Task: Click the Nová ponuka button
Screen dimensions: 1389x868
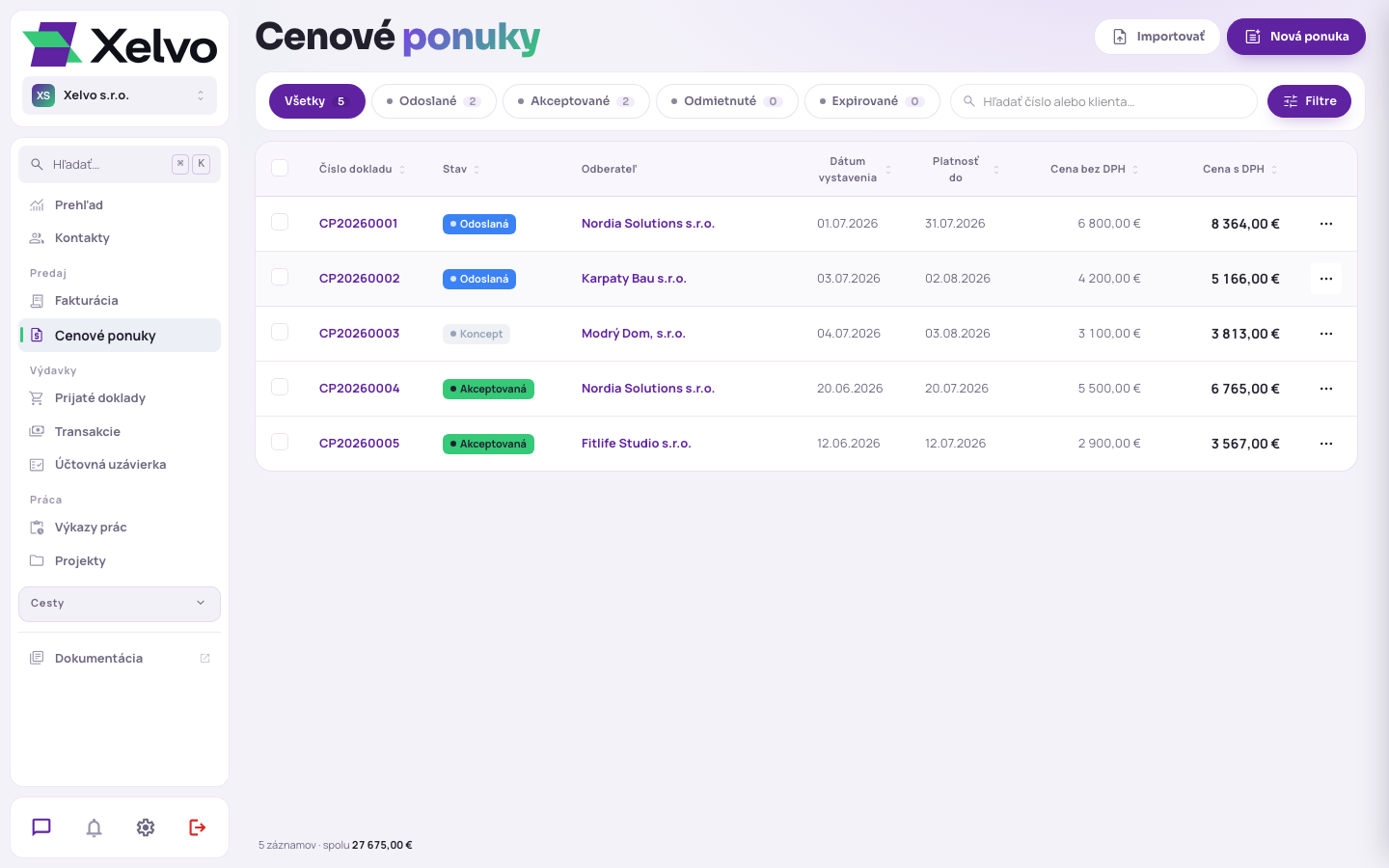Action: point(1296,37)
